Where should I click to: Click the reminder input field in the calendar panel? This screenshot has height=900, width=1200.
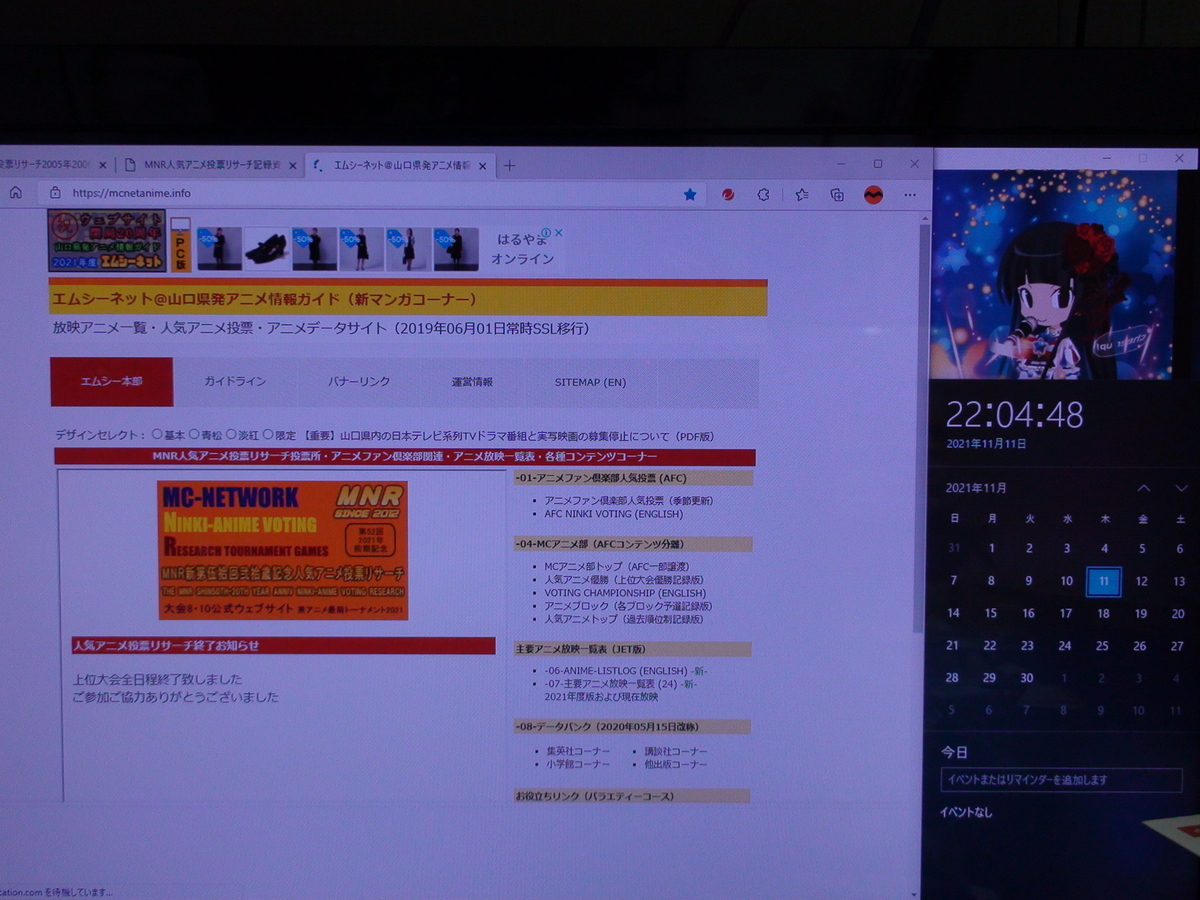[1060, 779]
